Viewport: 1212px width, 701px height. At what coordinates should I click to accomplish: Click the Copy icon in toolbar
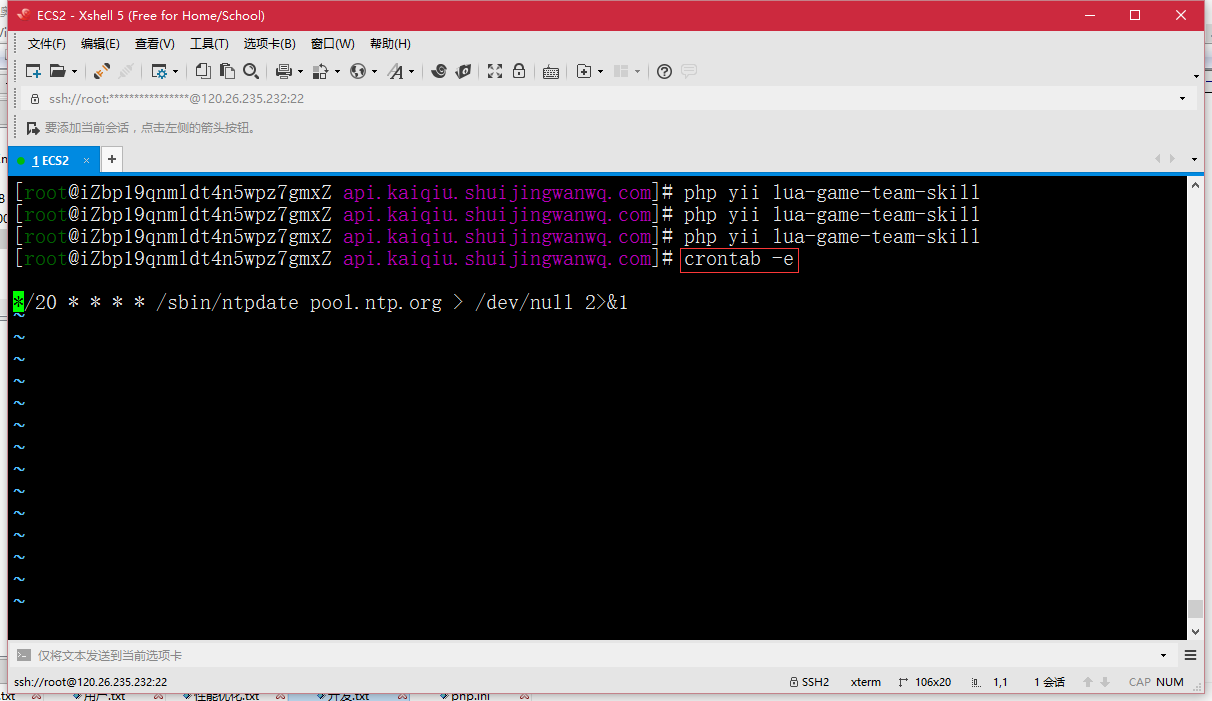[203, 71]
